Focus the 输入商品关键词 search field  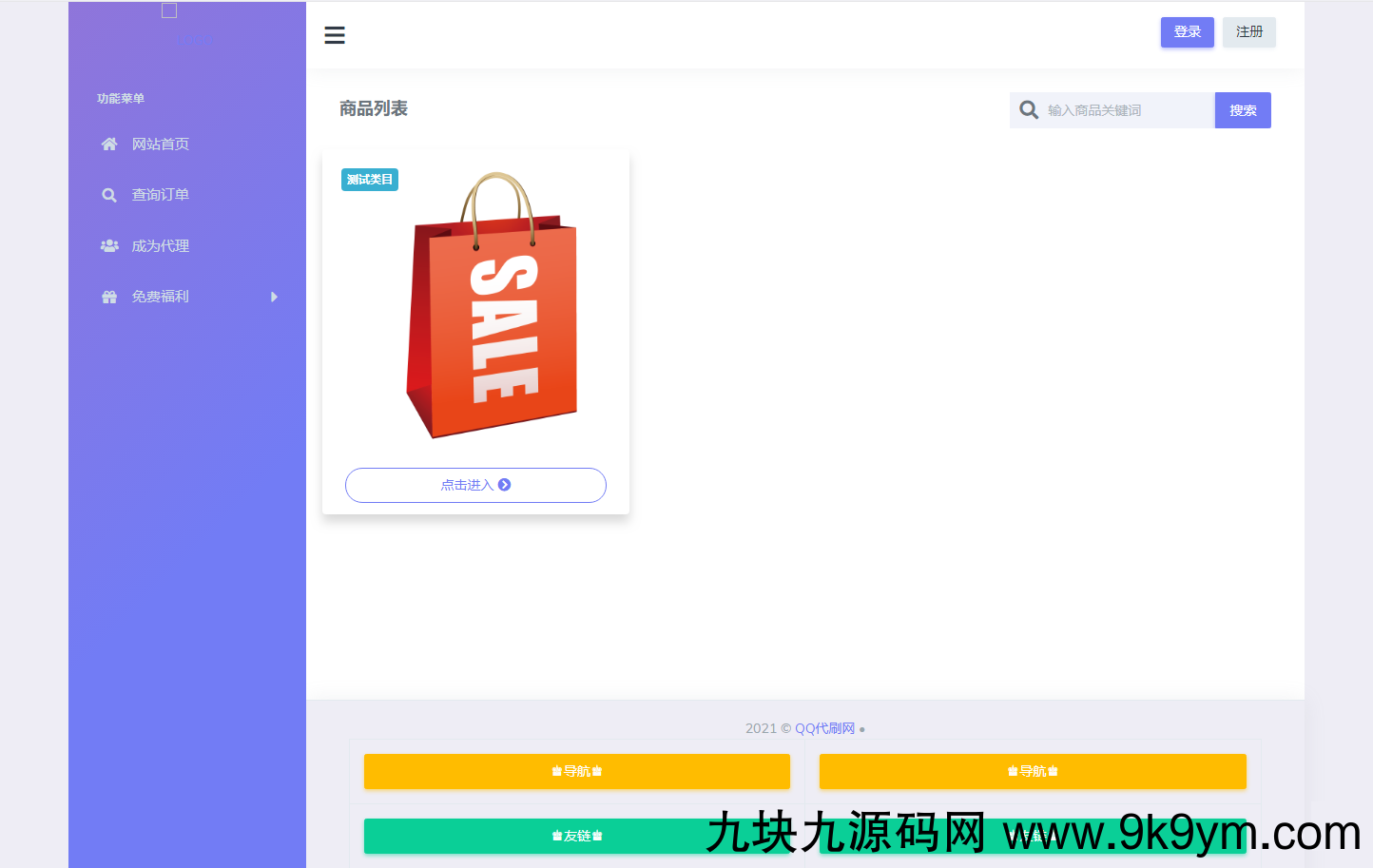tap(1127, 110)
